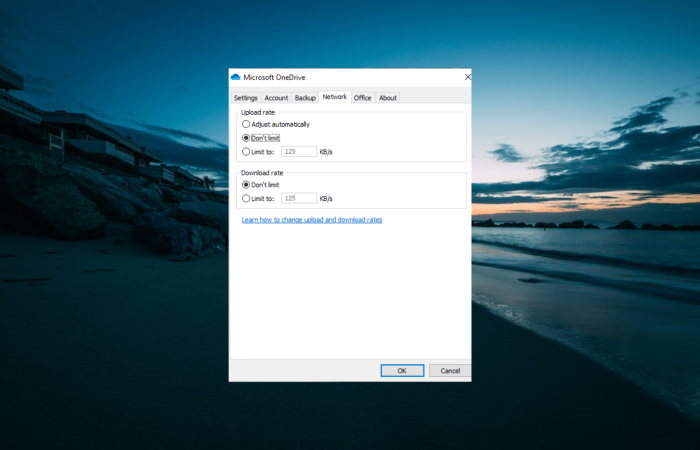Confirm with the OK button
Viewport: 700px width, 450px height.
click(402, 371)
